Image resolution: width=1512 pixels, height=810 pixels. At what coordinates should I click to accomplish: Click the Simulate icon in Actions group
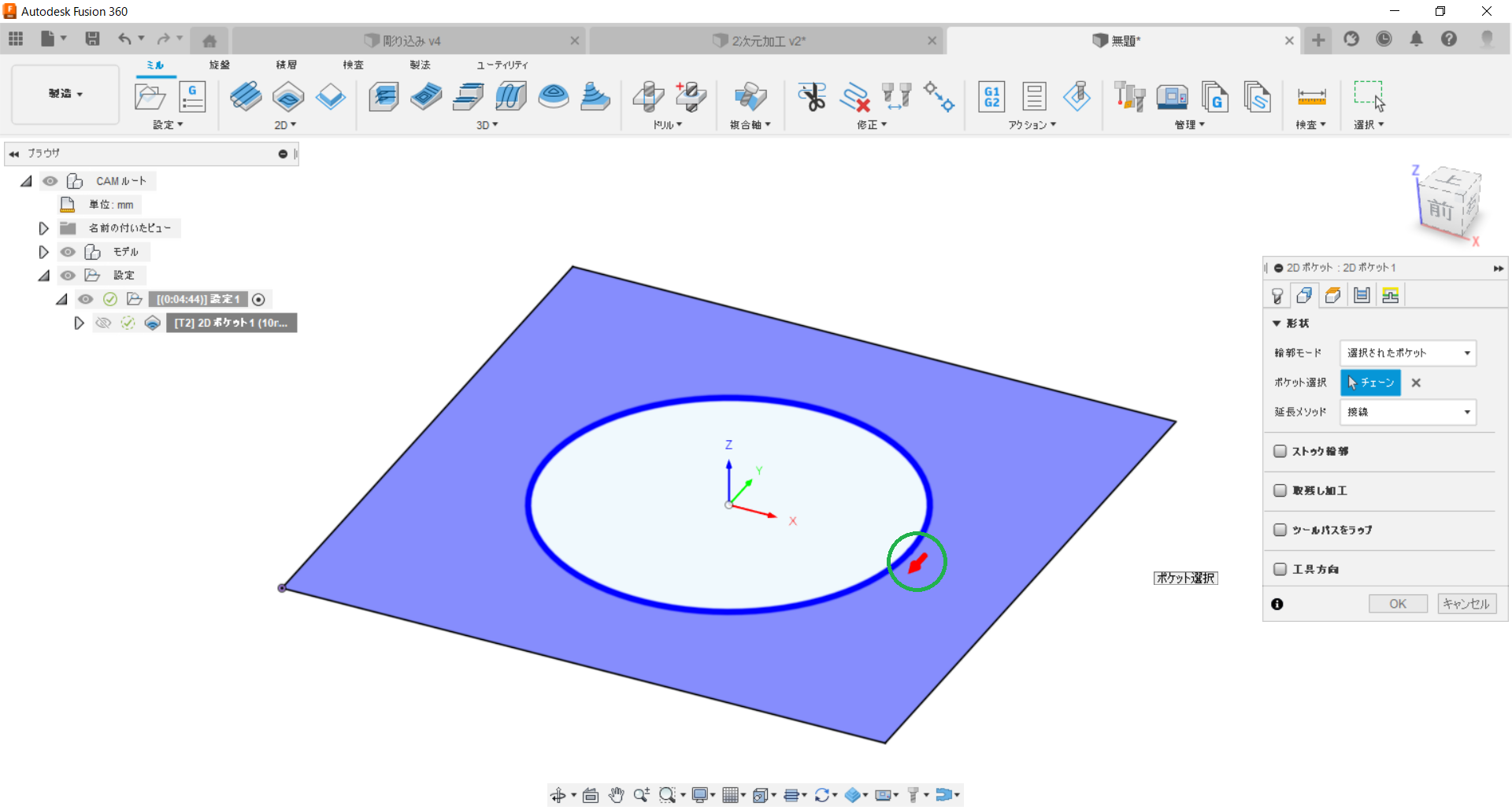[x=1077, y=97]
